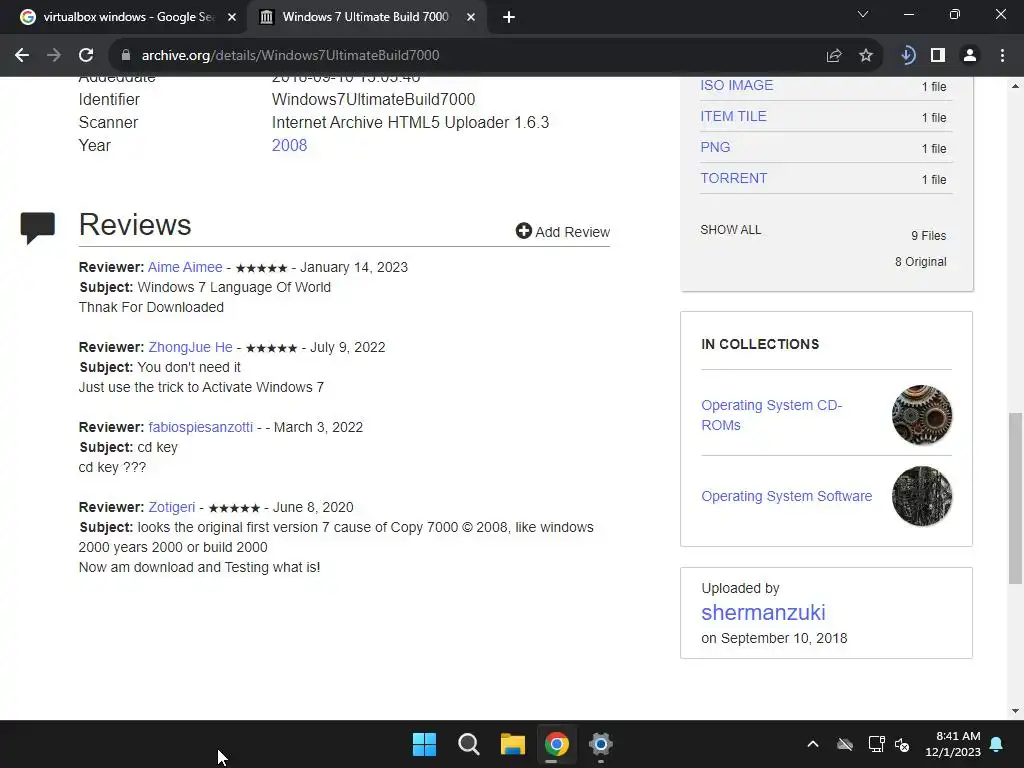Click 'Internet Archive HTML5 Uploader 1.6.3' text
Screen dimensions: 1024x768
click(410, 122)
